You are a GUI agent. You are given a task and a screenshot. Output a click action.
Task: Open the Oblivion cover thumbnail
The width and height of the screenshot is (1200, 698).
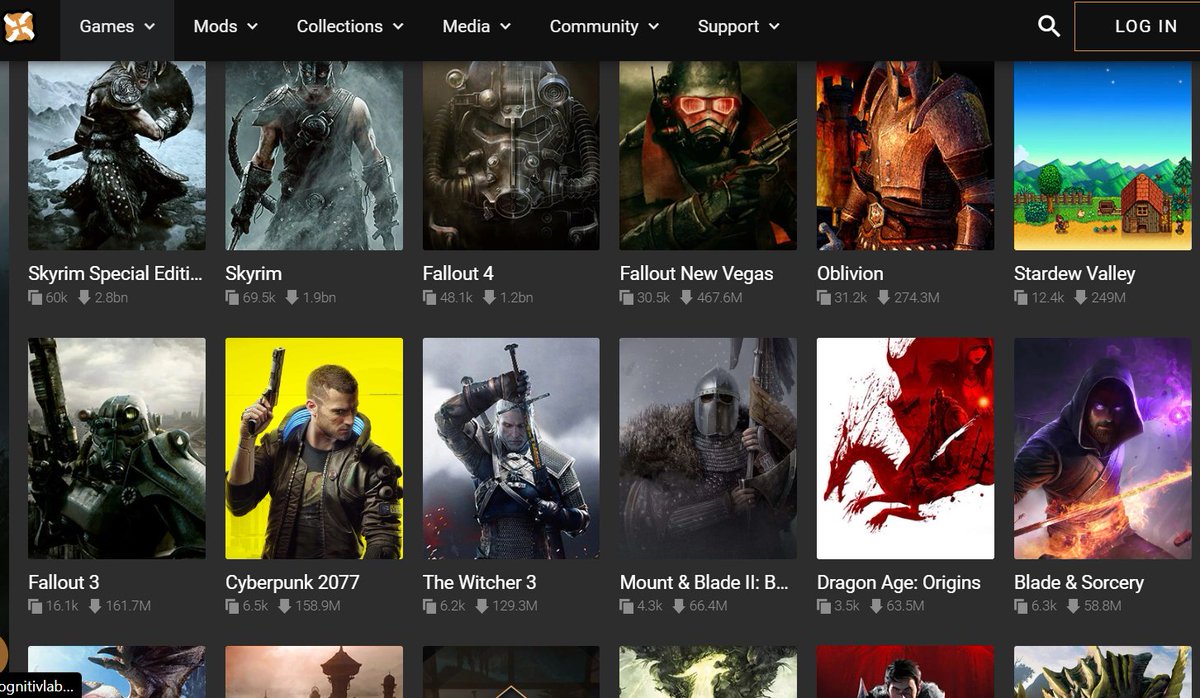coord(905,155)
